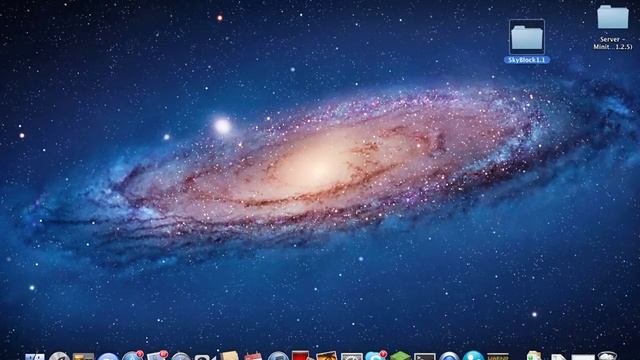This screenshot has height=360, width=640.
Task: Open the Trash in the Dock
Action: (x=607, y=356)
